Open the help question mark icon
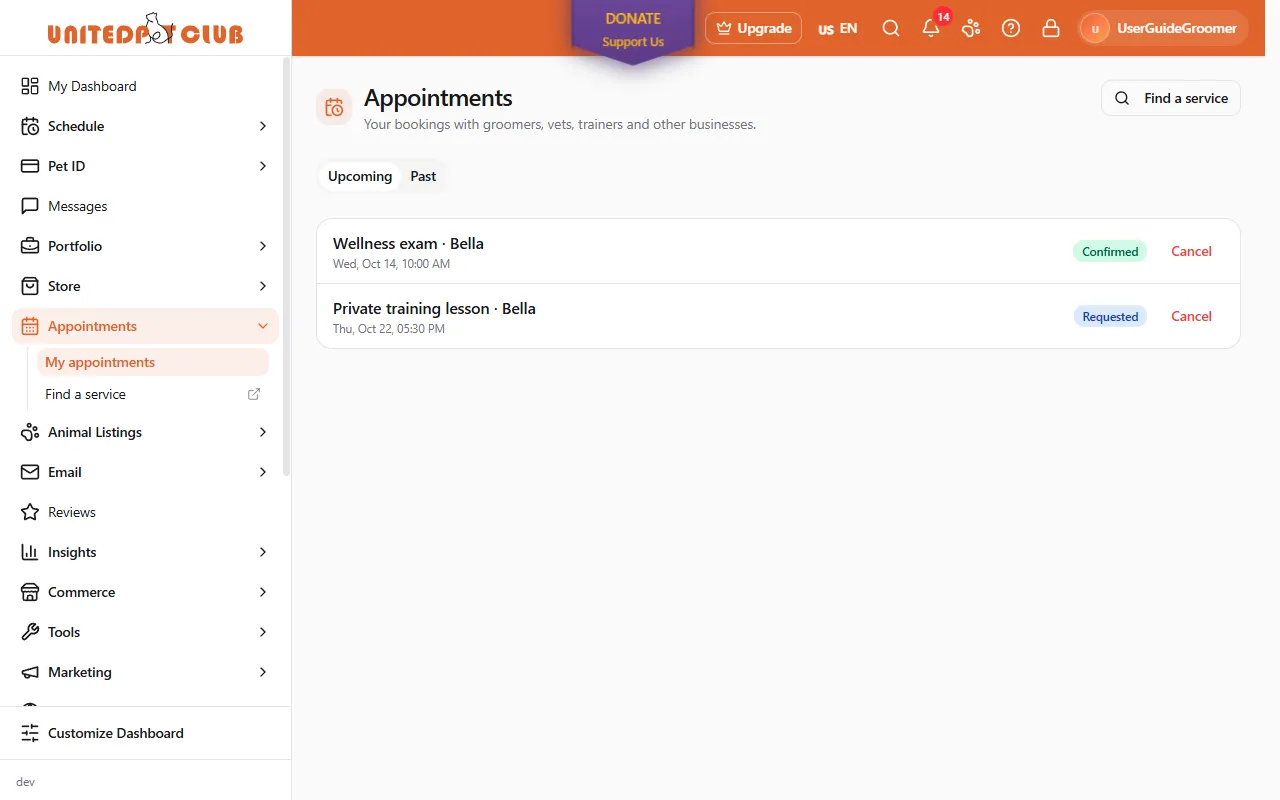This screenshot has height=800, width=1280. (1011, 28)
